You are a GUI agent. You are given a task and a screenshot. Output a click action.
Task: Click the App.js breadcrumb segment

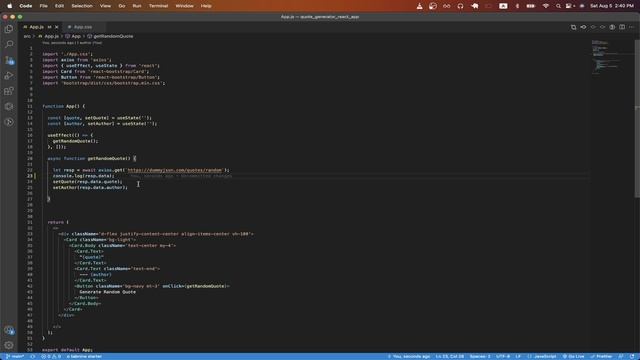[x=49, y=36]
